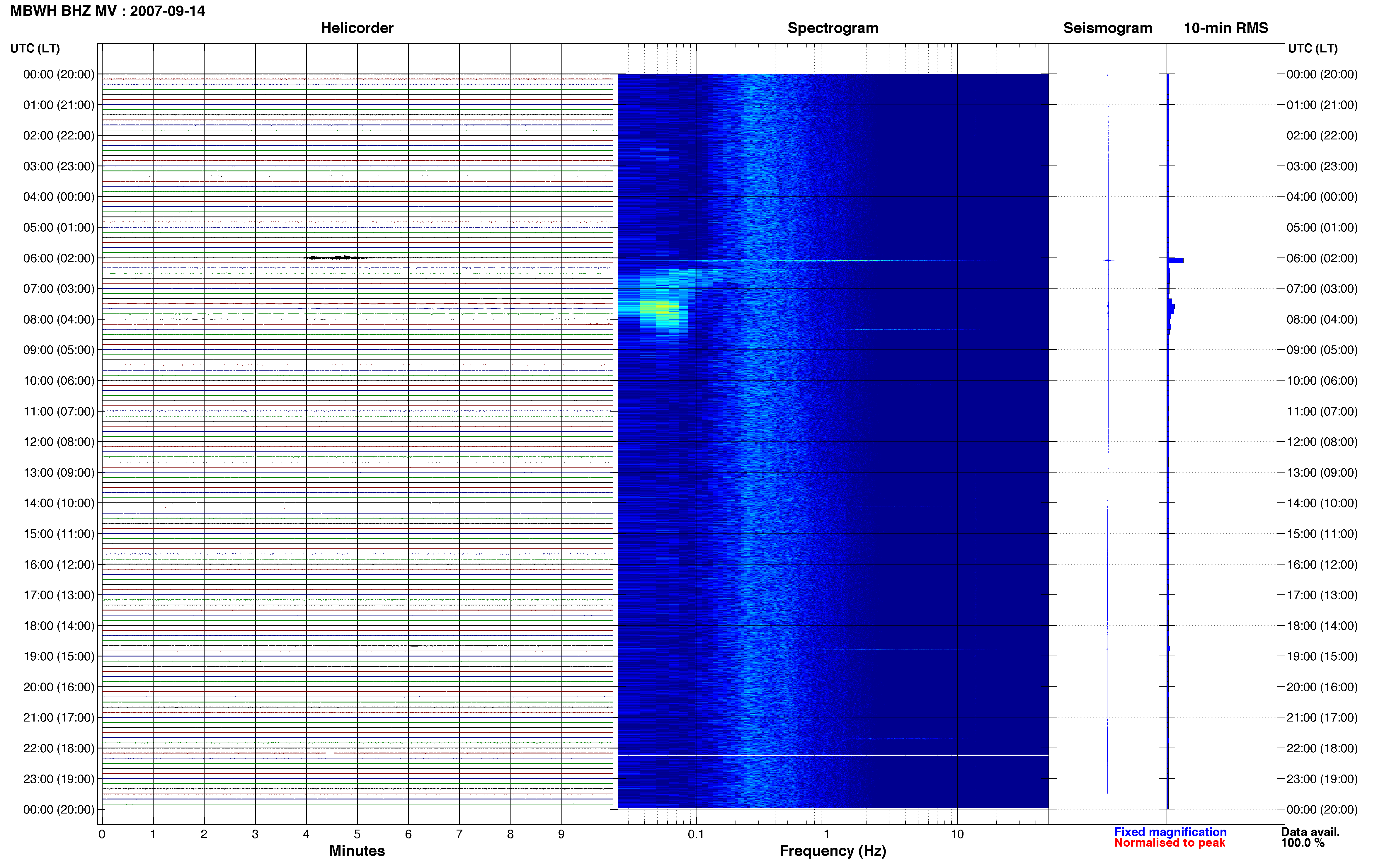Click the left '12:00 (08:00)' time label
Screen dimensions: 1389x868
[x=59, y=442]
